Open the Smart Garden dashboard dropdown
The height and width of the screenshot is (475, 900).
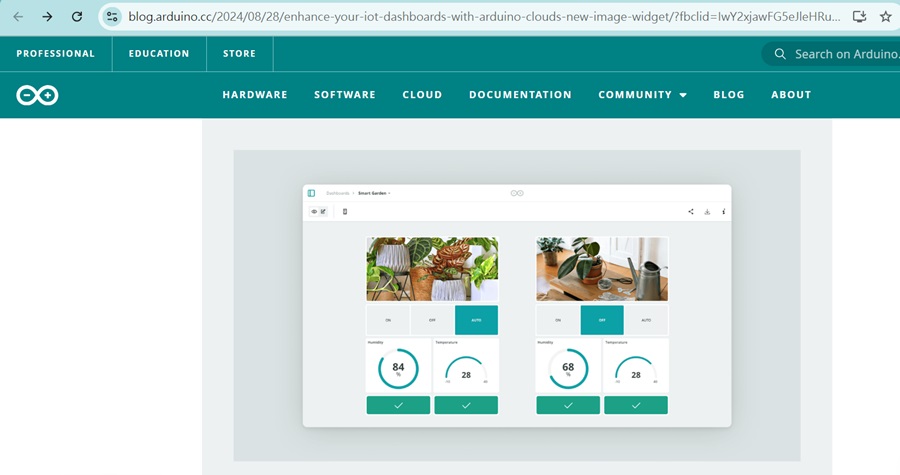point(375,193)
